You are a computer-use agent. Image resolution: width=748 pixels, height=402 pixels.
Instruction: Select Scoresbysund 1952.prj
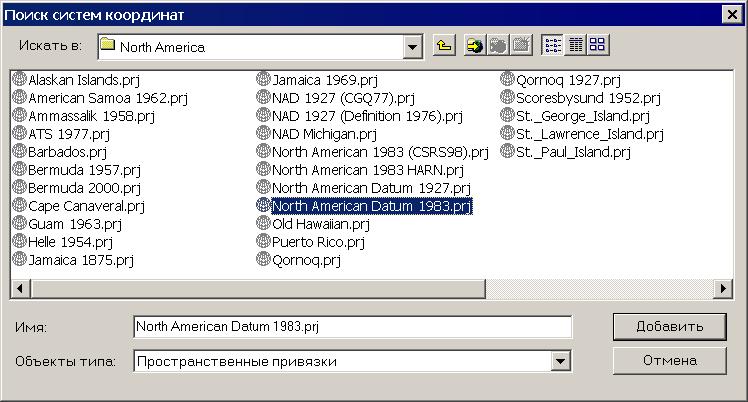(588, 98)
